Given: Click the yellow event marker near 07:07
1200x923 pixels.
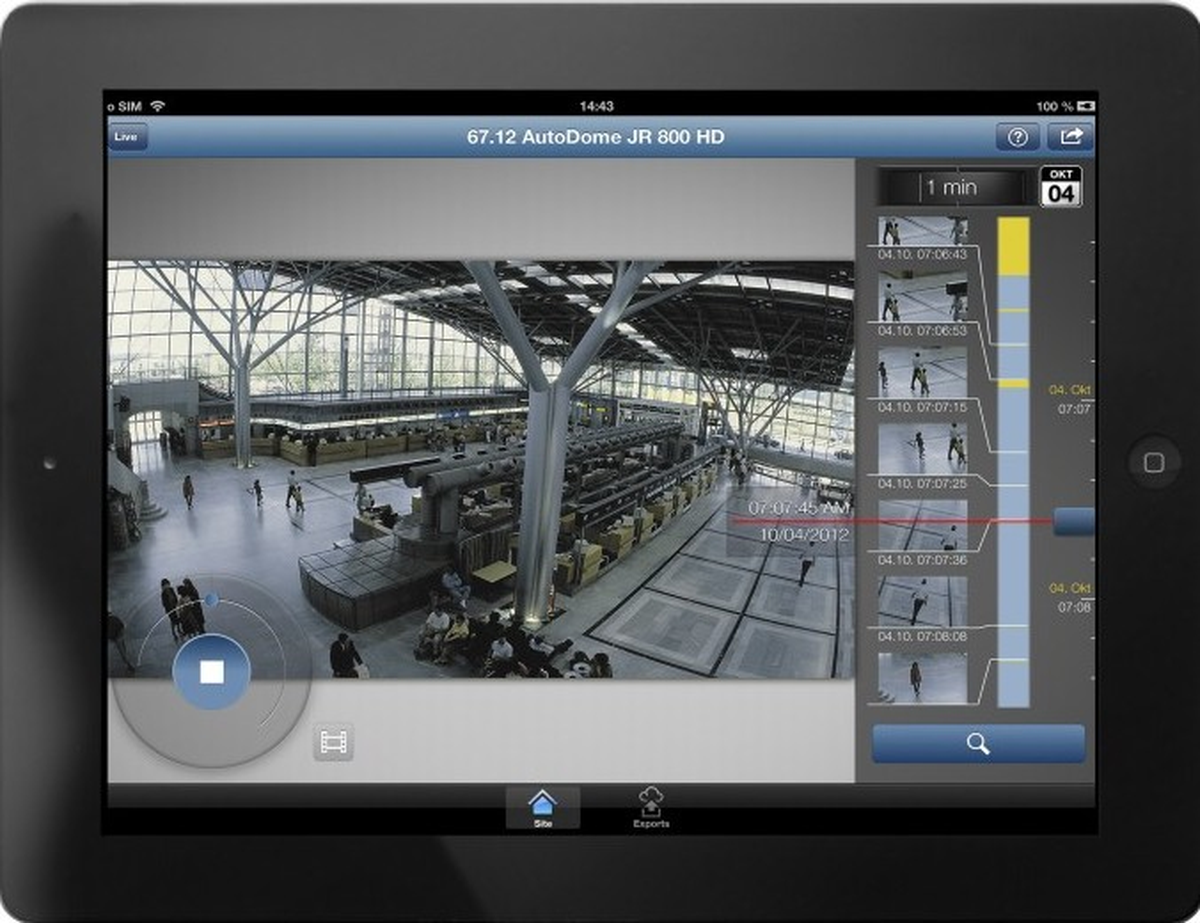Looking at the screenshot, I should pyautogui.click(x=1014, y=383).
